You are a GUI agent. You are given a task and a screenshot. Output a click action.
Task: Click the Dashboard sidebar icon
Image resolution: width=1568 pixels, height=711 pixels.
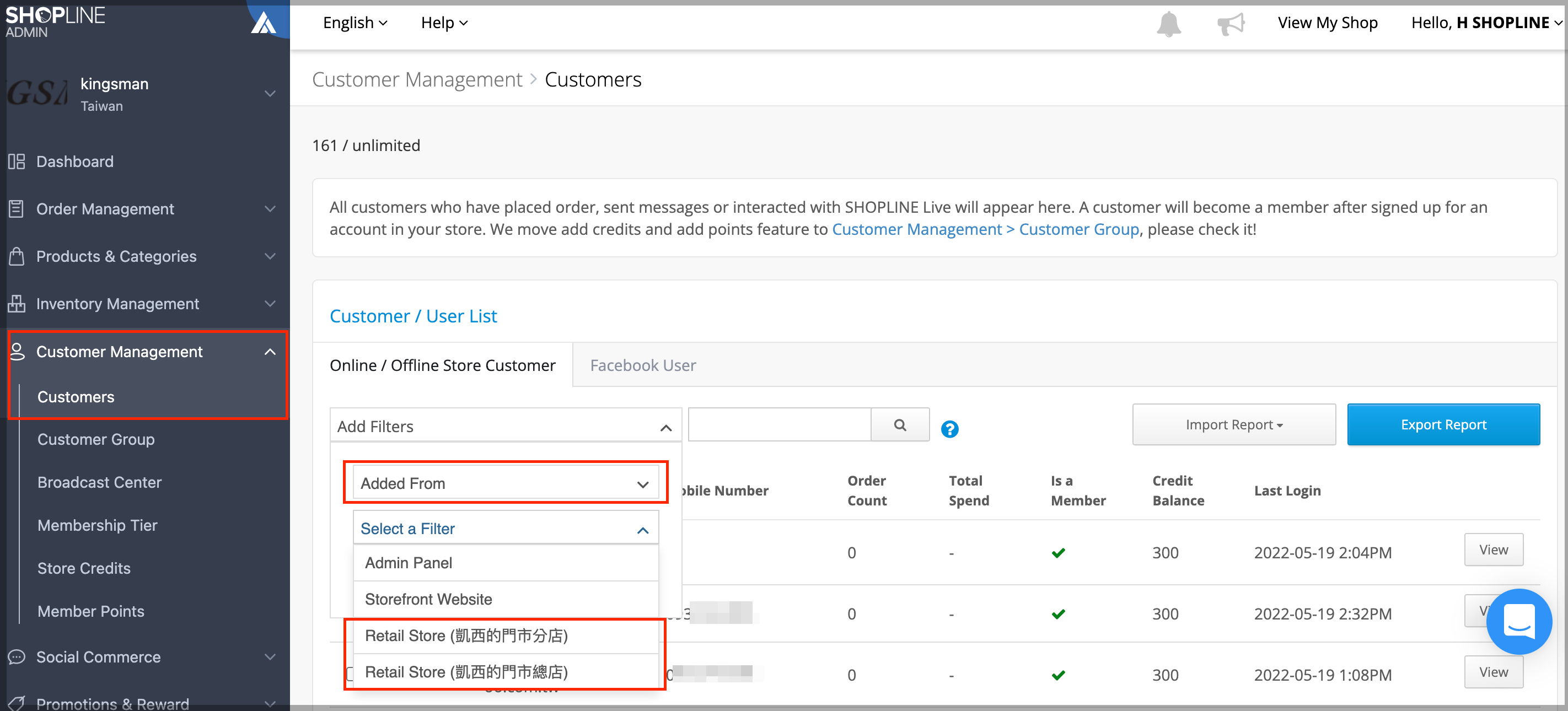point(17,161)
